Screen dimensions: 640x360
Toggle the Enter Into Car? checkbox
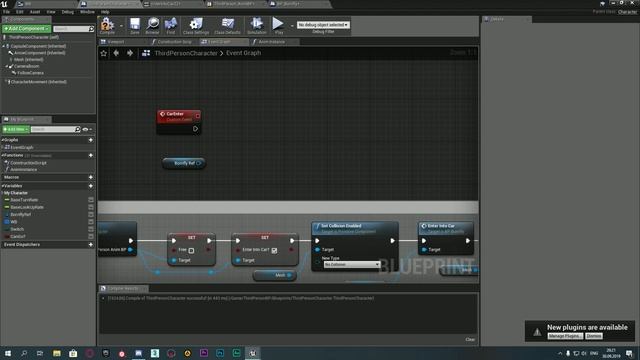tap(274, 250)
